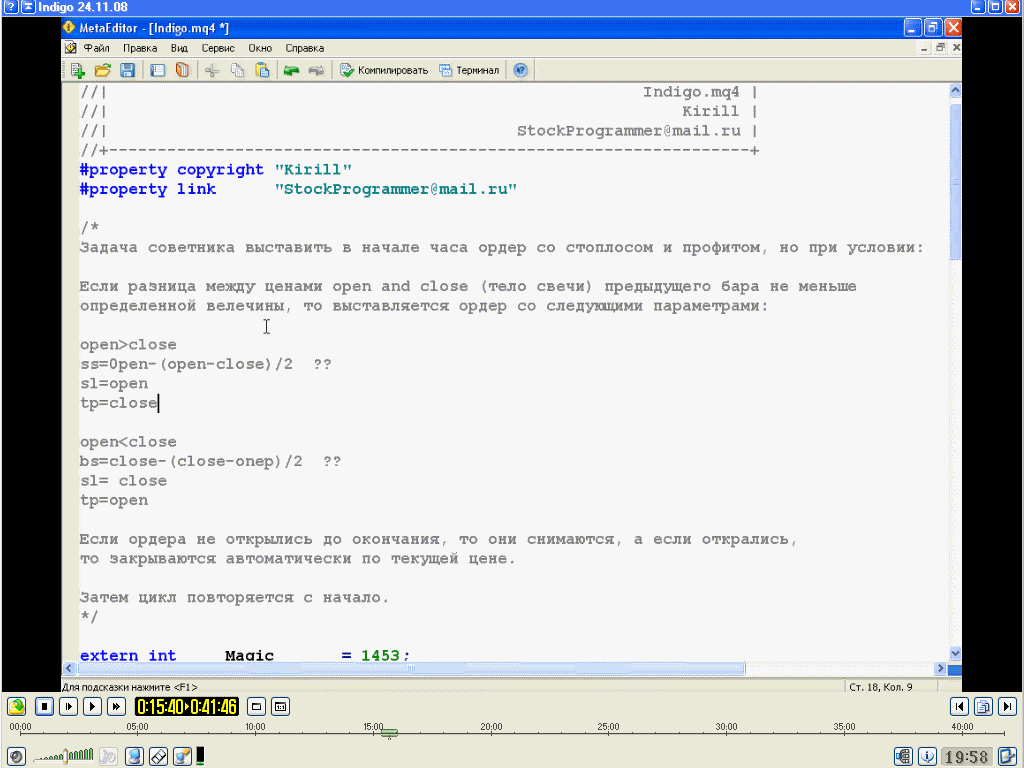Save the file with the floppy disk icon
Screen dimensions: 1024x768
pyautogui.click(x=127, y=70)
